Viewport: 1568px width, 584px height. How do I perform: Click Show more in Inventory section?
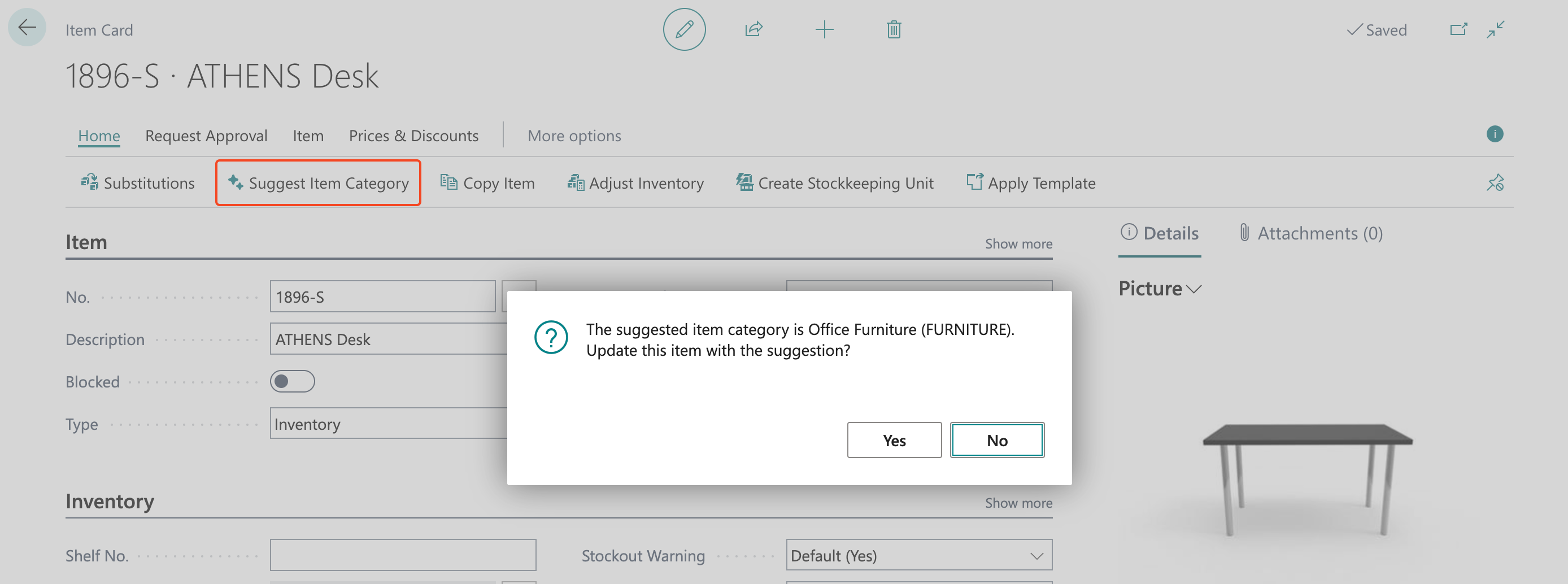click(x=1018, y=503)
